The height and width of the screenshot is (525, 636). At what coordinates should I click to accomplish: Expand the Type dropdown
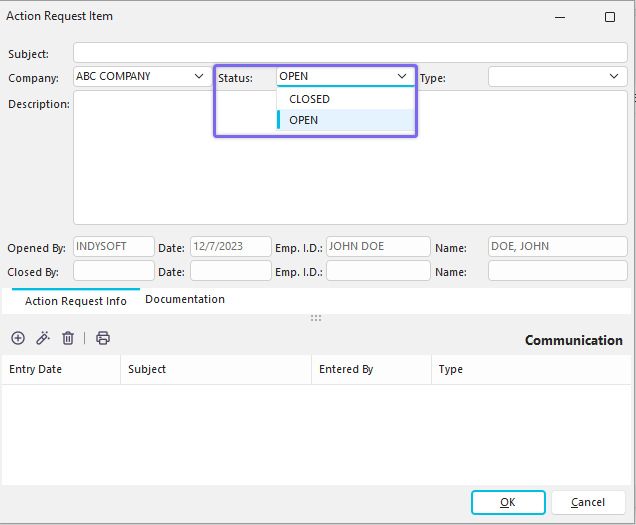tap(614, 76)
